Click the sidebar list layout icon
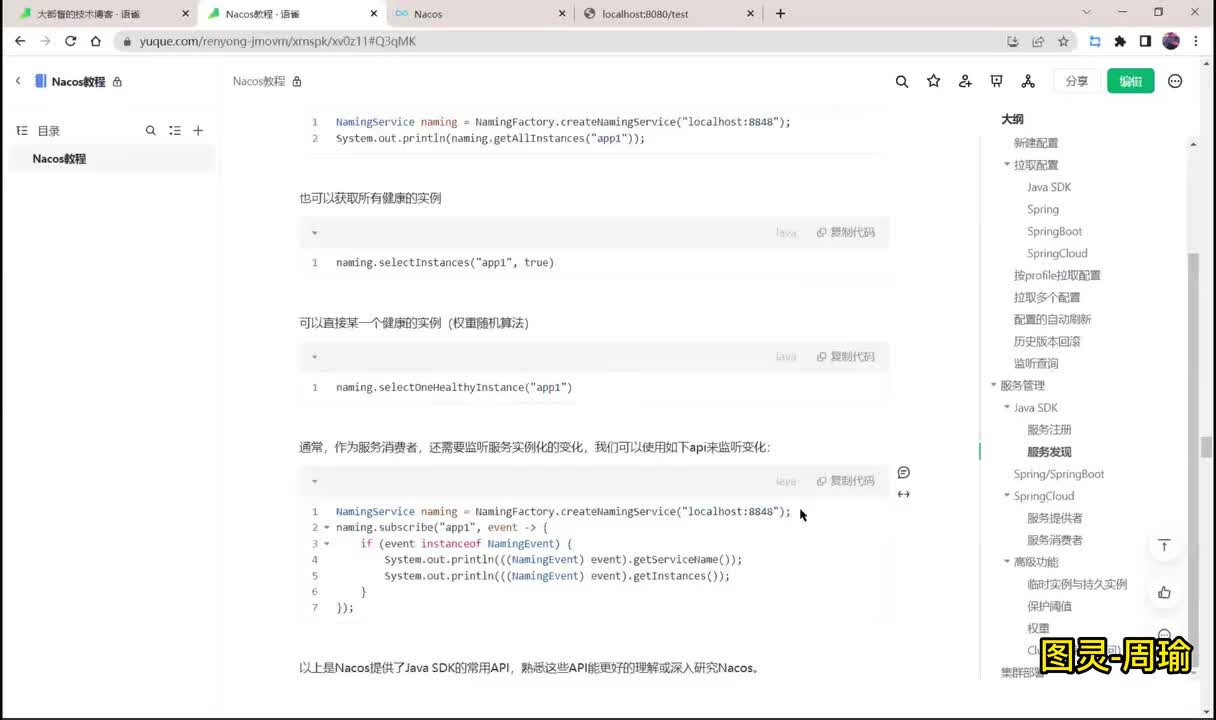The height and width of the screenshot is (720, 1216). (x=175, y=130)
